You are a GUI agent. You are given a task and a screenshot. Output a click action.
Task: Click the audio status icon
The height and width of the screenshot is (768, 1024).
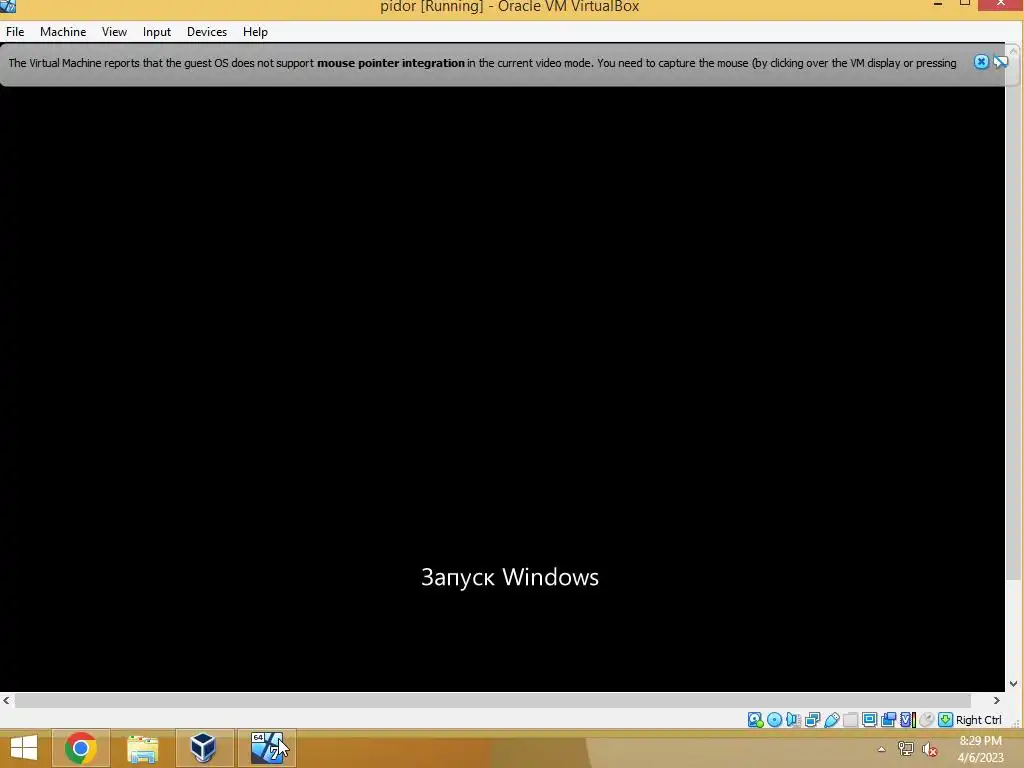pos(793,720)
